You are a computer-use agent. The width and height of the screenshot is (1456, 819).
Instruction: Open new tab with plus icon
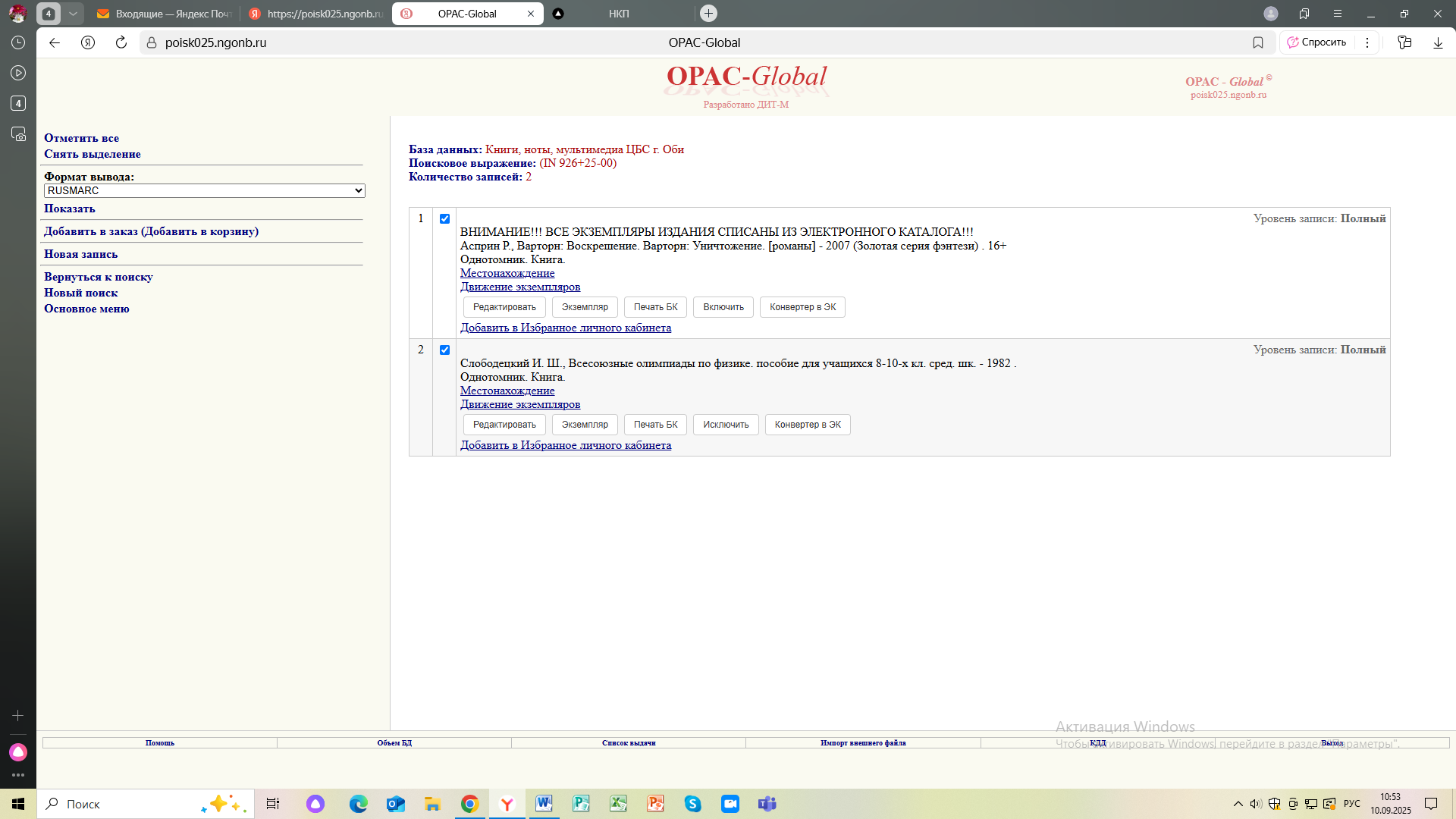pyautogui.click(x=708, y=14)
